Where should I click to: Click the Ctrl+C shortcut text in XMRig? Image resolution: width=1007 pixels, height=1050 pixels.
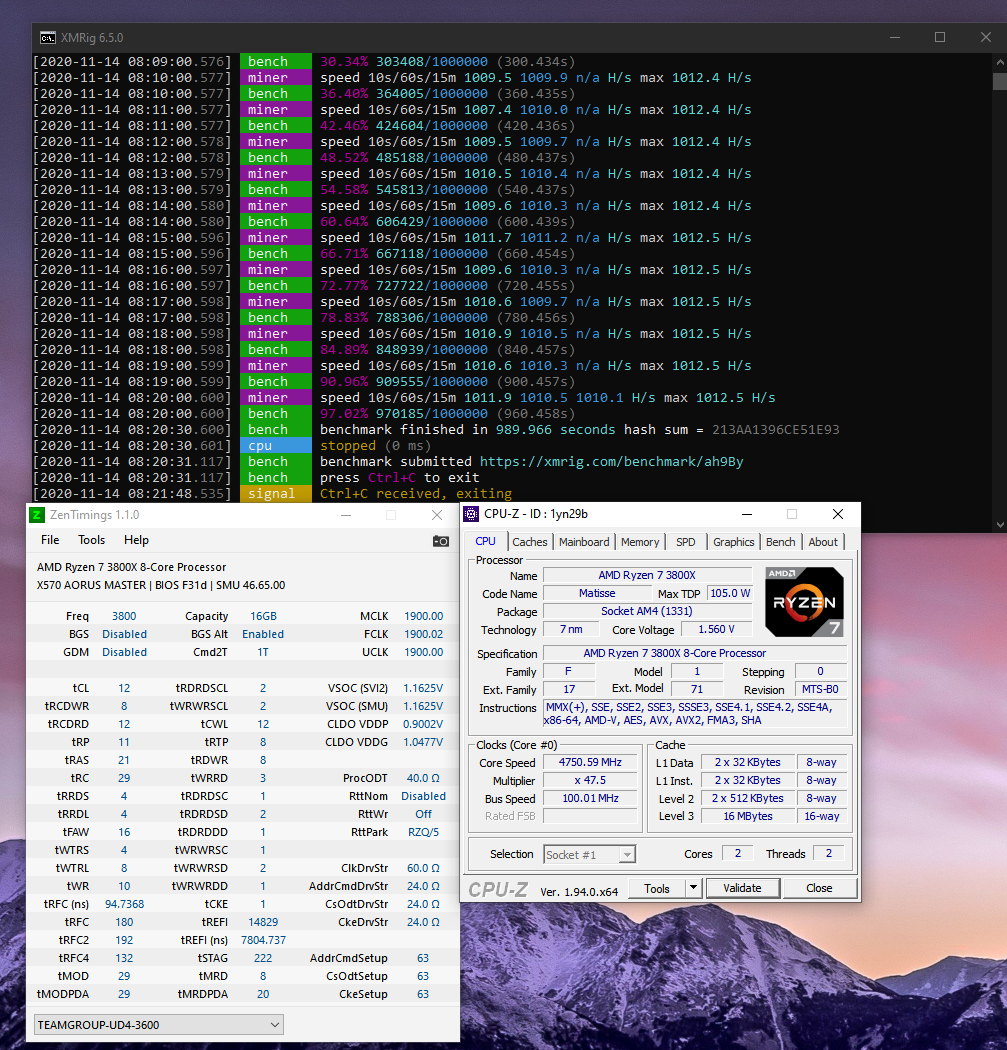[392, 477]
